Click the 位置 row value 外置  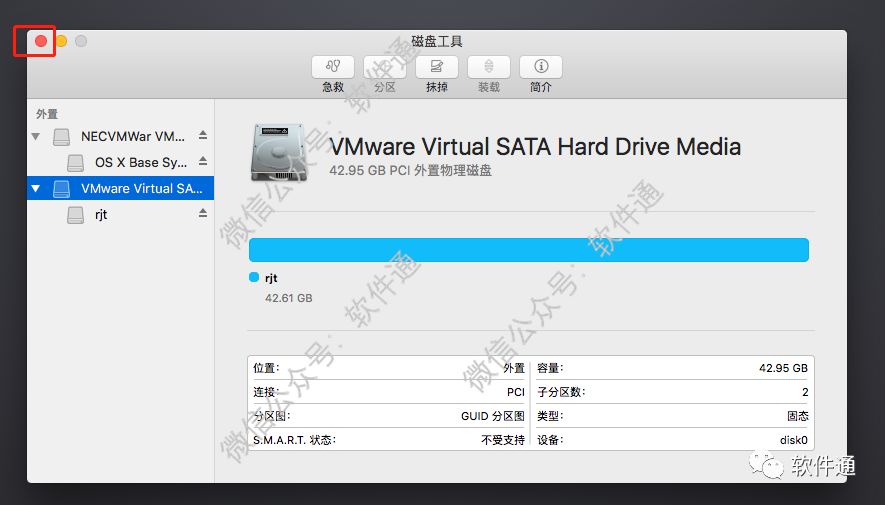pos(514,368)
